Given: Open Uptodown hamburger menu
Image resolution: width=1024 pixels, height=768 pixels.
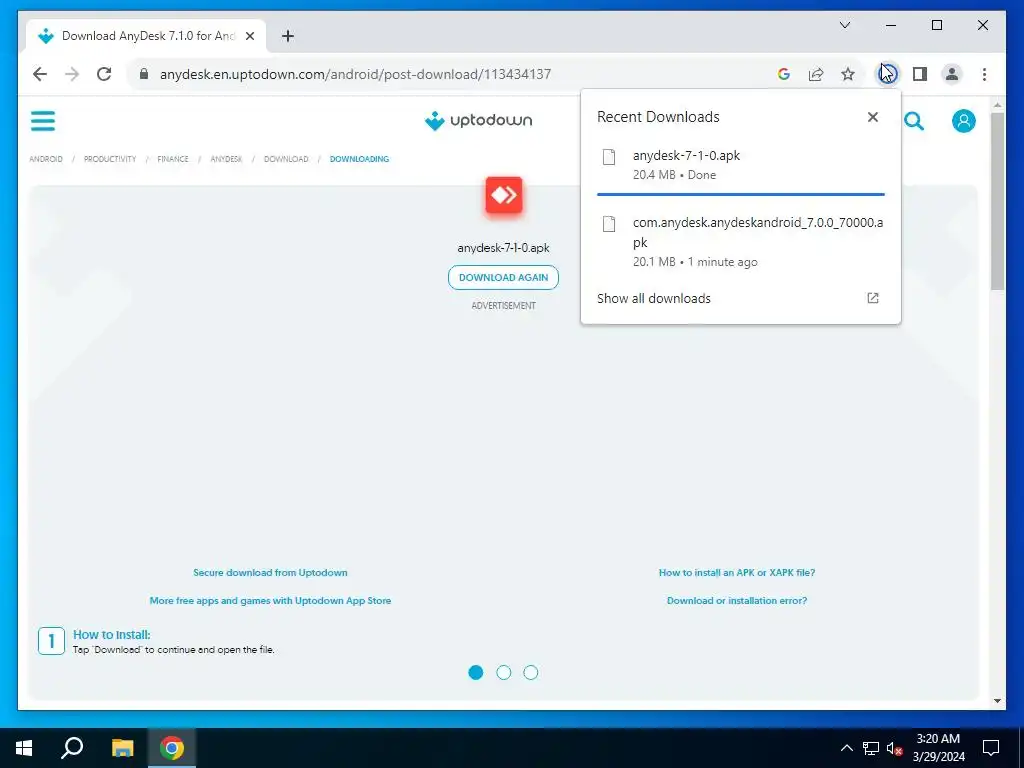Looking at the screenshot, I should click(43, 121).
